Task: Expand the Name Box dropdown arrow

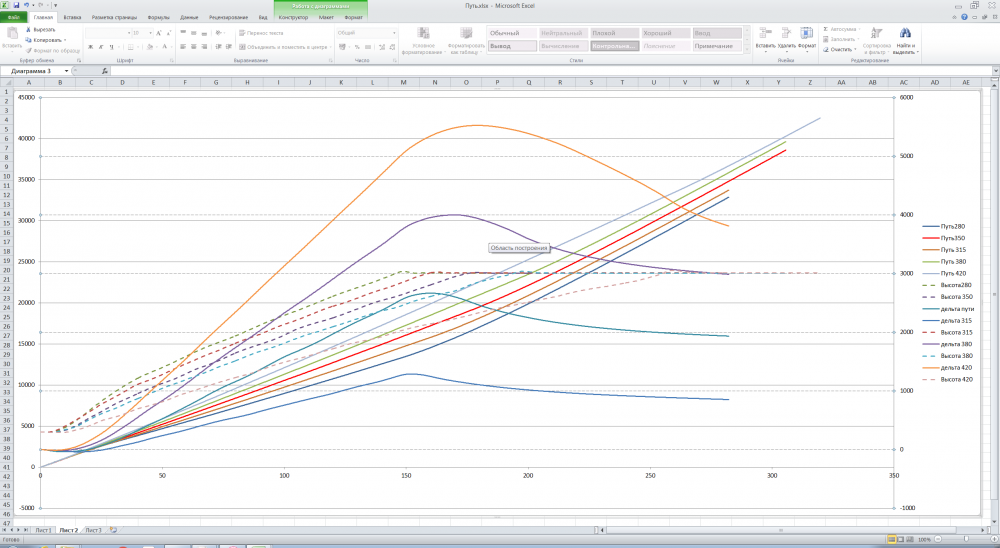Action: point(66,71)
